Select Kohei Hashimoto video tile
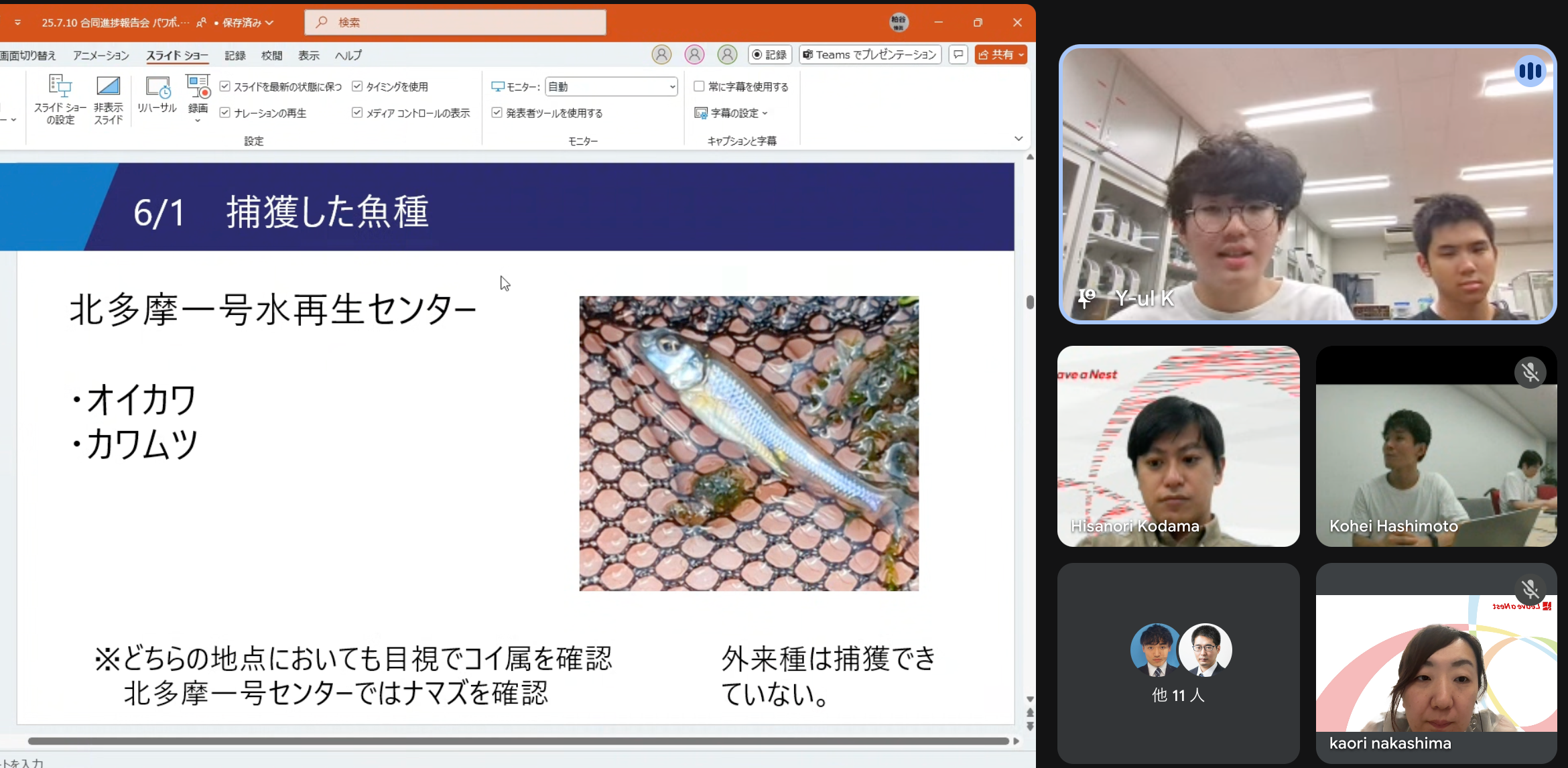Screen dimensions: 1568x768 [1436, 446]
